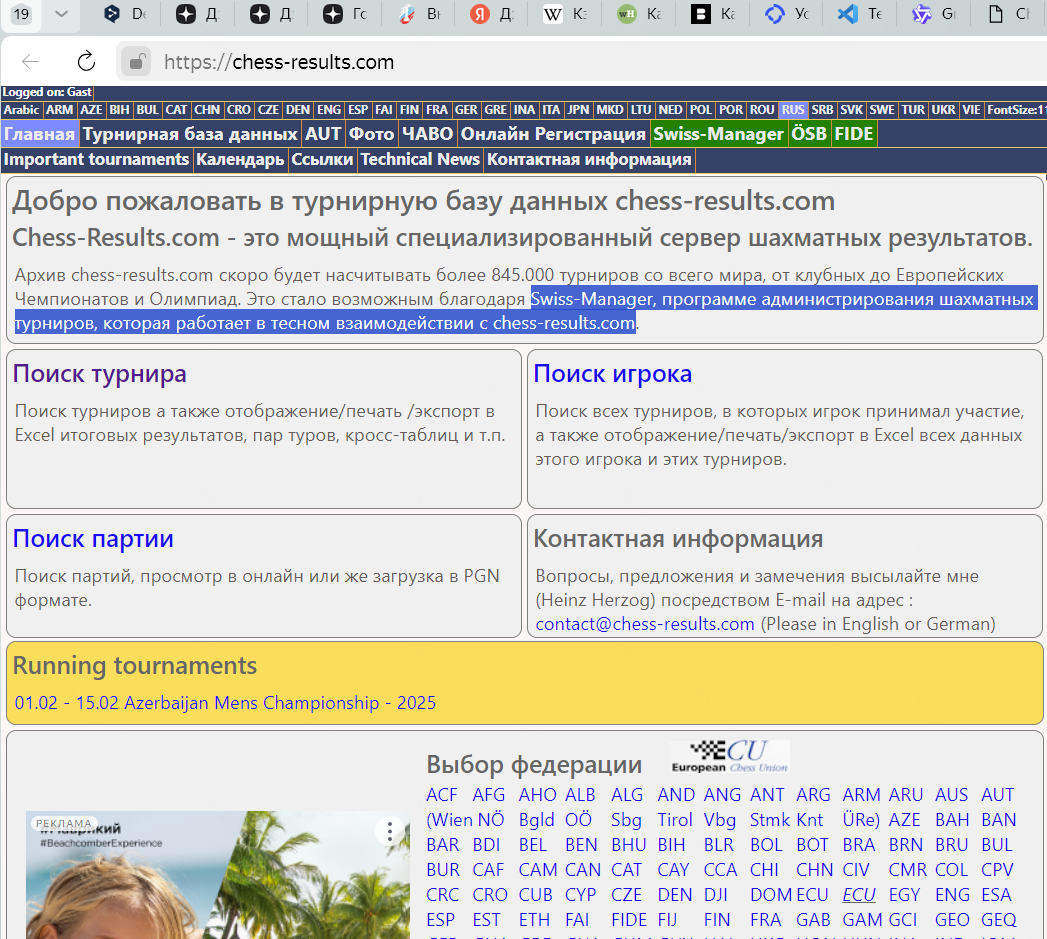
Task: Select the italic ECU federation link
Action: 859,894
